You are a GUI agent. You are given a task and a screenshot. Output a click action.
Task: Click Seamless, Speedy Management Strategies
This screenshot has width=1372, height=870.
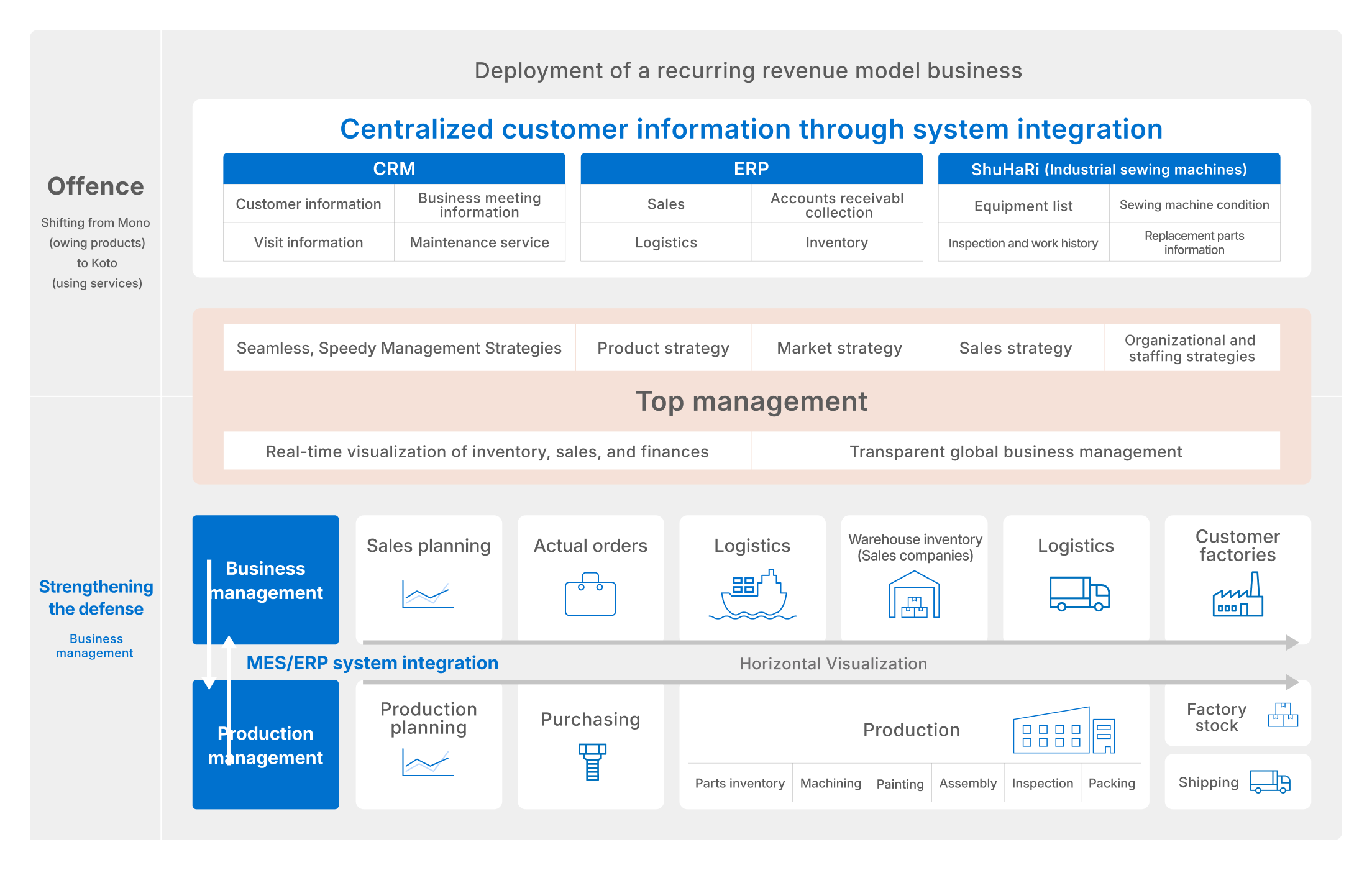coord(399,348)
